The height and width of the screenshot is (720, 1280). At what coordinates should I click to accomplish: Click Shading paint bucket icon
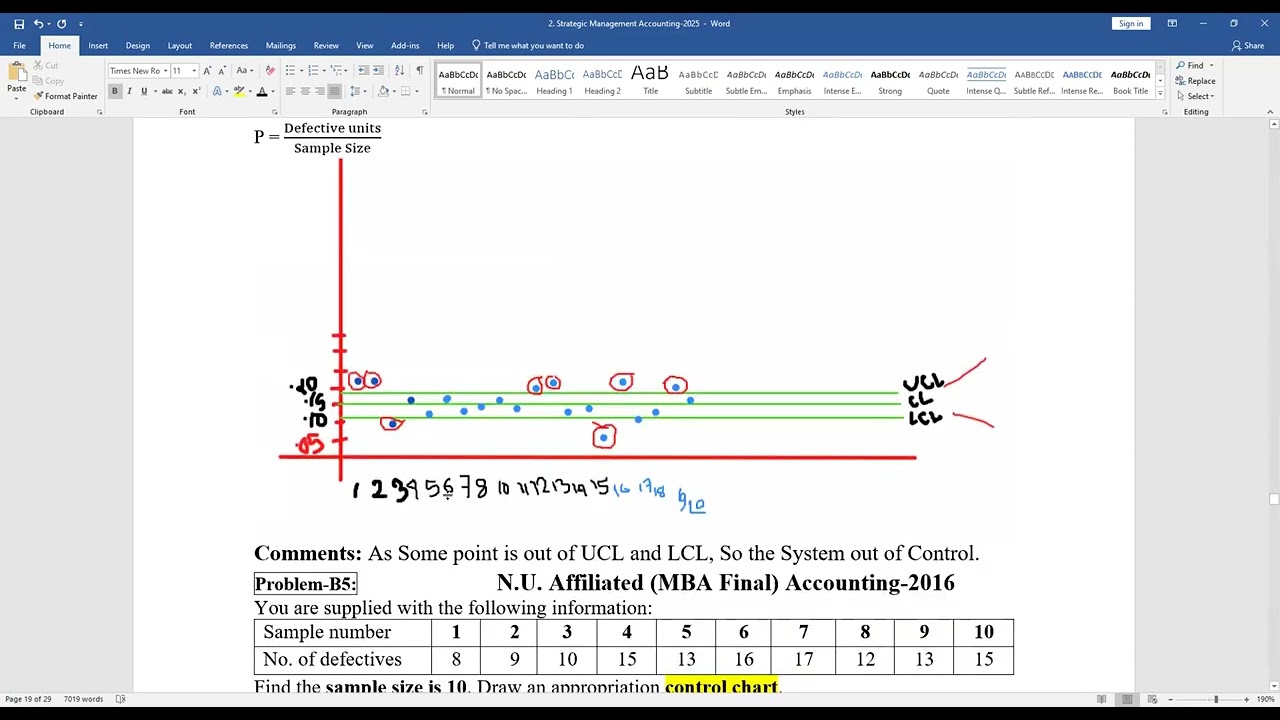[383, 91]
